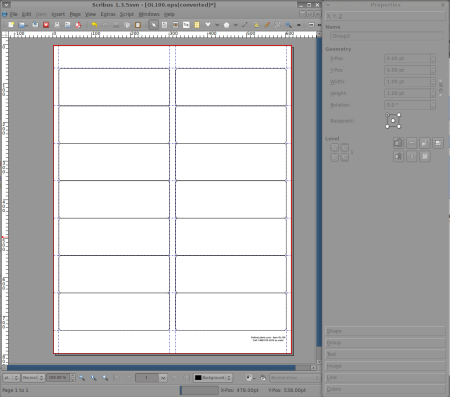Click the New document icon

click(x=11, y=25)
